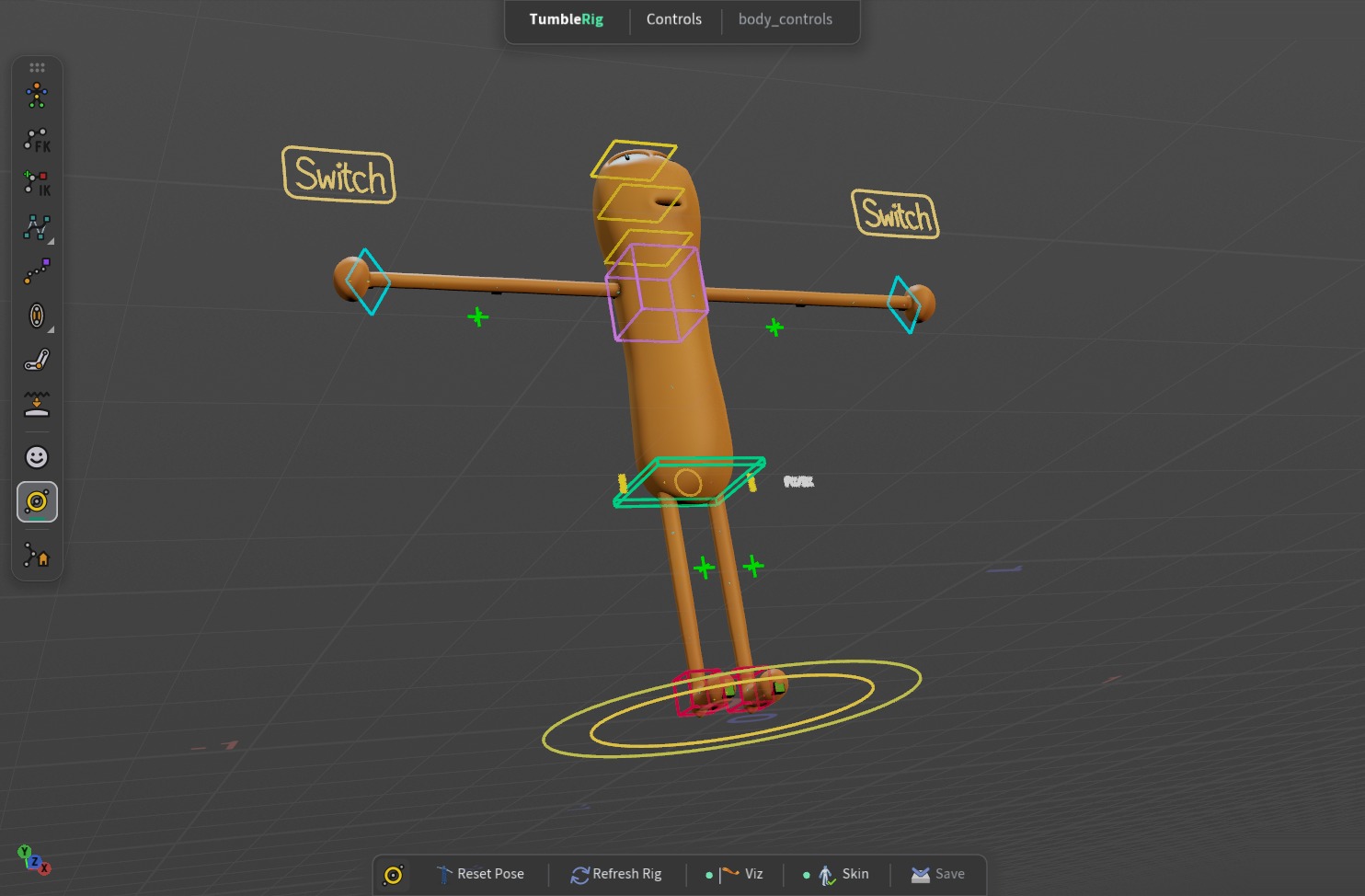Select the purple cube chest control
Image resolution: width=1365 pixels, height=896 pixels.
pos(657,293)
